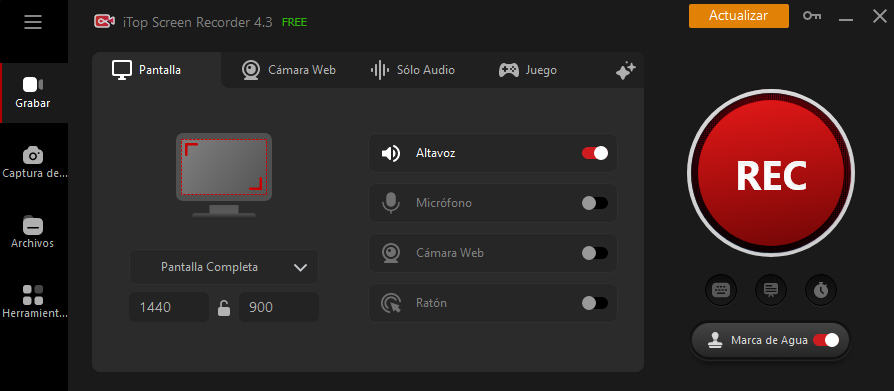Click the license key icon
The image size is (894, 391).
[812, 16]
